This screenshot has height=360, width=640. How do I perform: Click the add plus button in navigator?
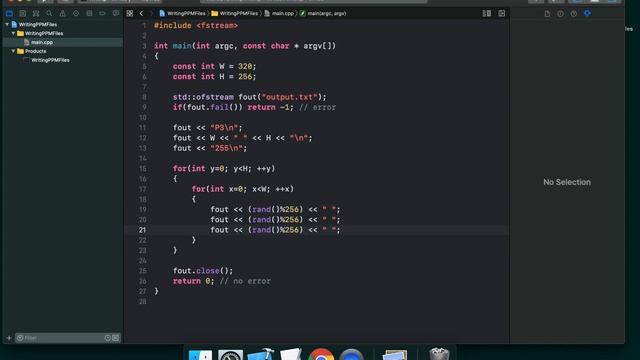coord(9,338)
